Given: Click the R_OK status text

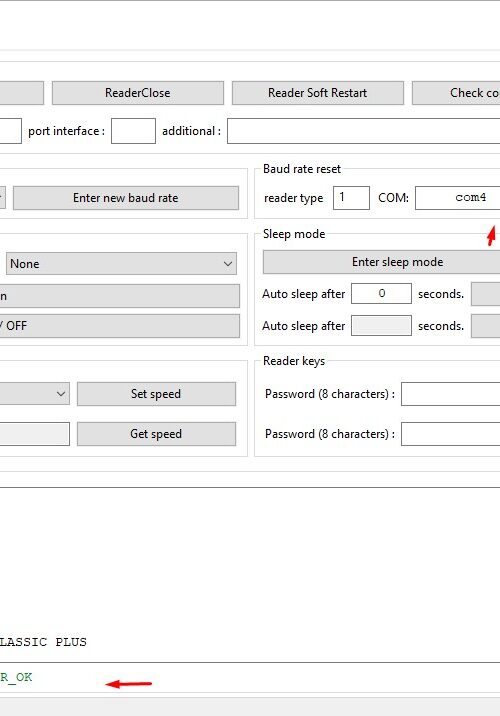Looking at the screenshot, I should [x=16, y=677].
